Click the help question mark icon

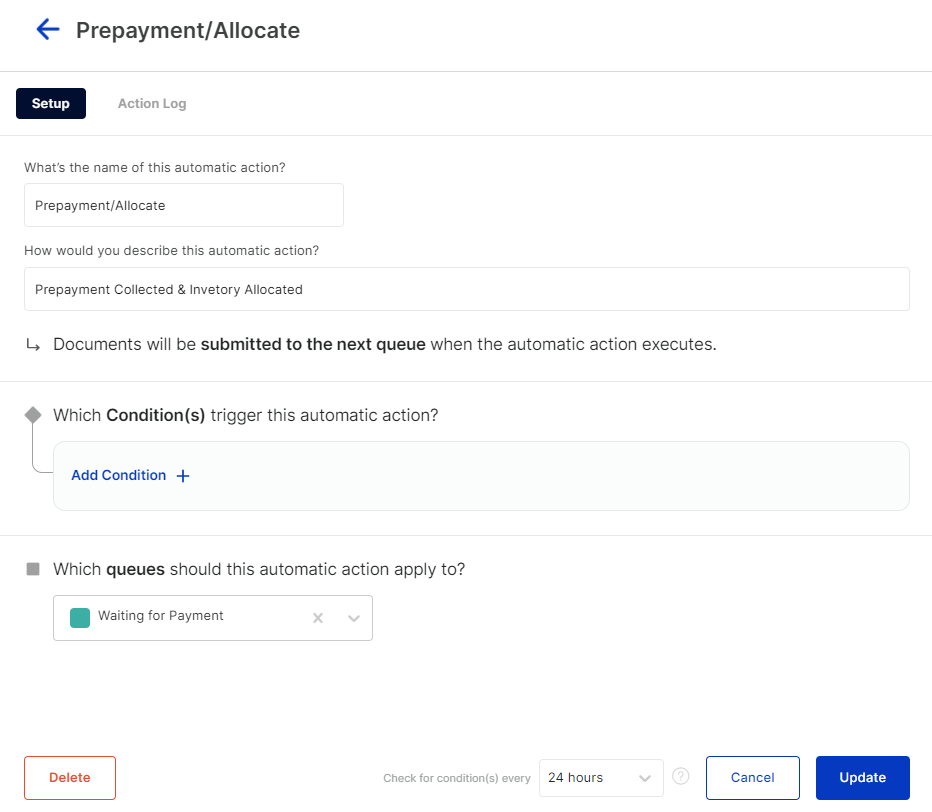coord(681,776)
